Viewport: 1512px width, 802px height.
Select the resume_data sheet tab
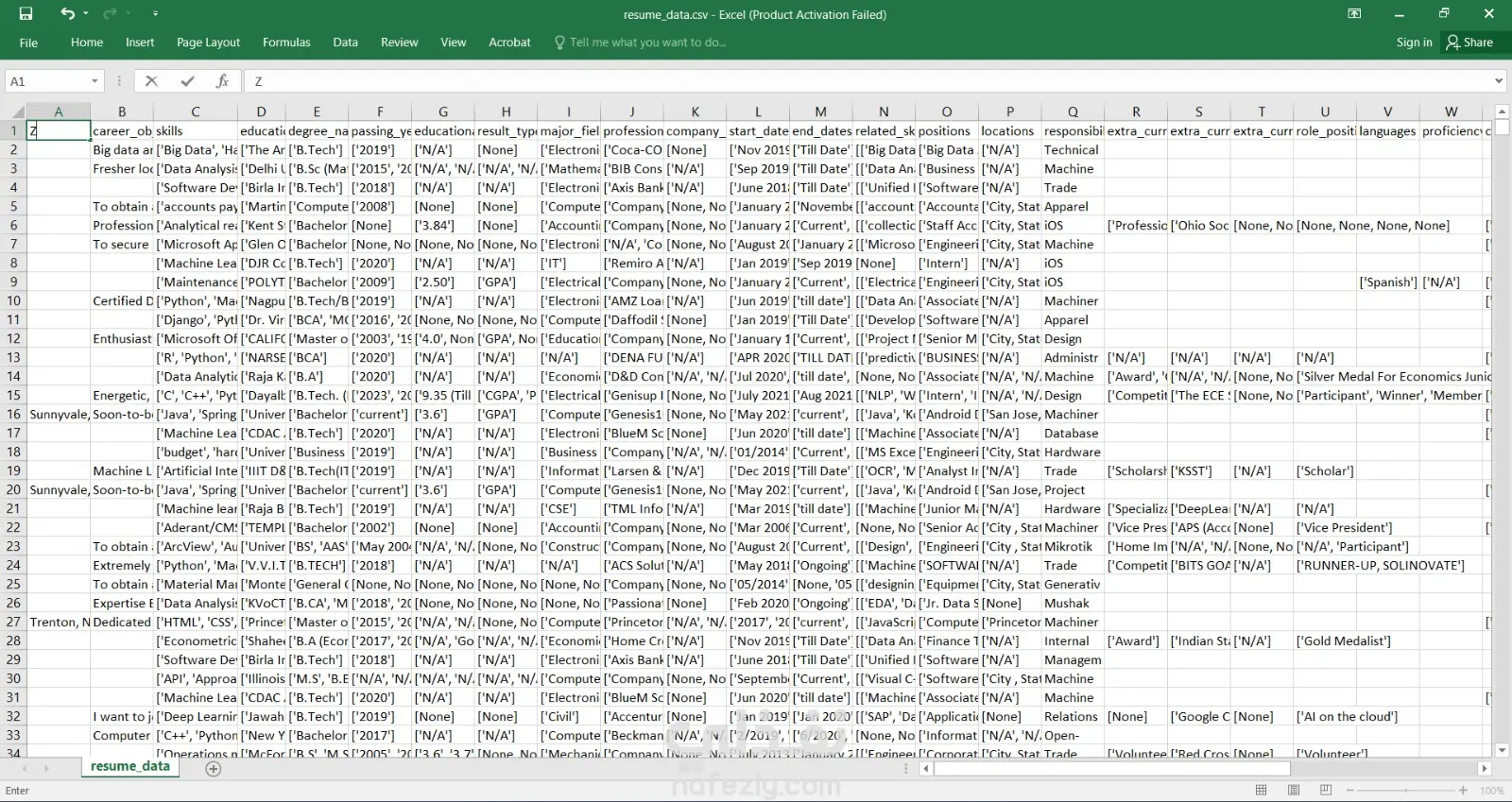(x=130, y=767)
